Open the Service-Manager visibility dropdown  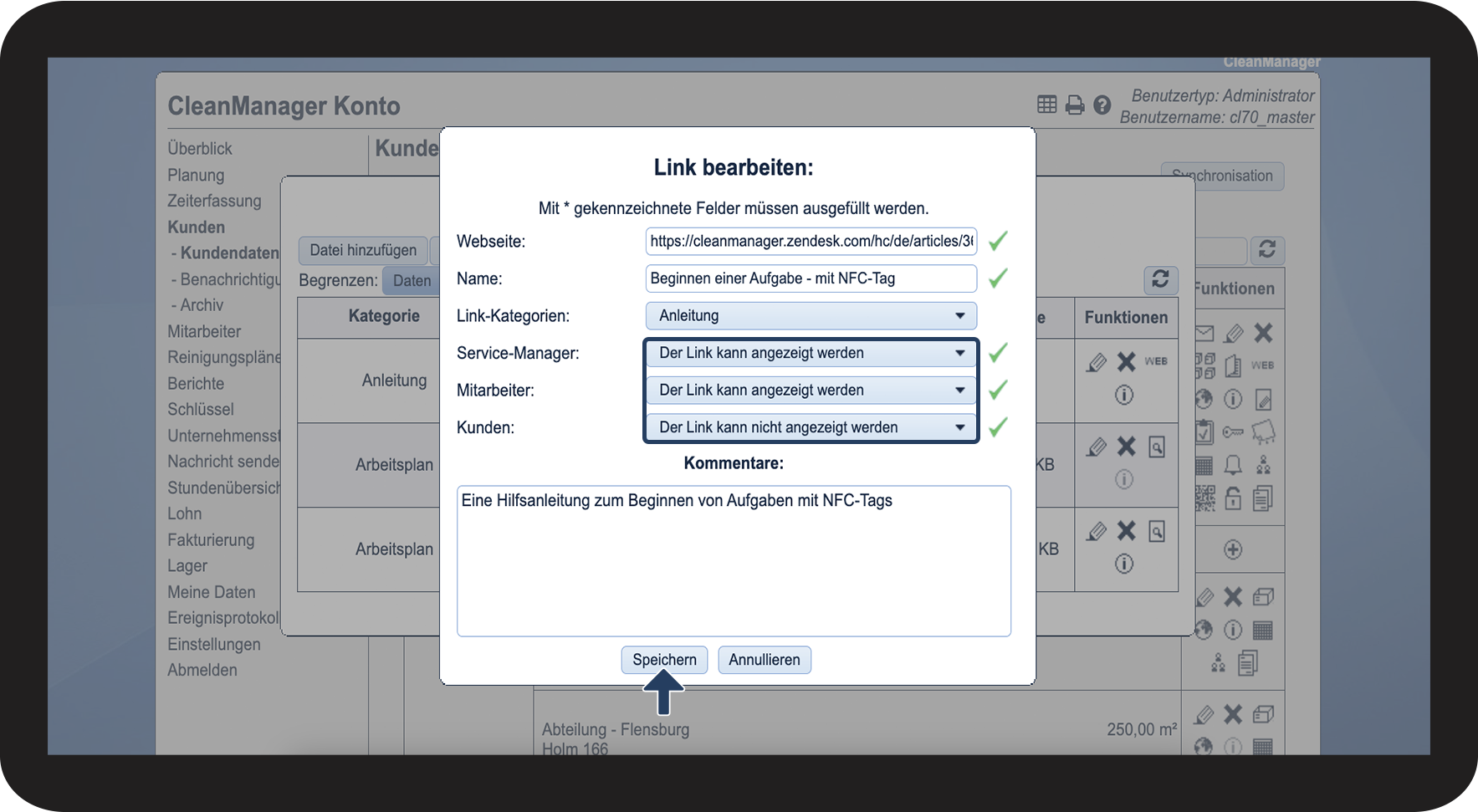(811, 353)
